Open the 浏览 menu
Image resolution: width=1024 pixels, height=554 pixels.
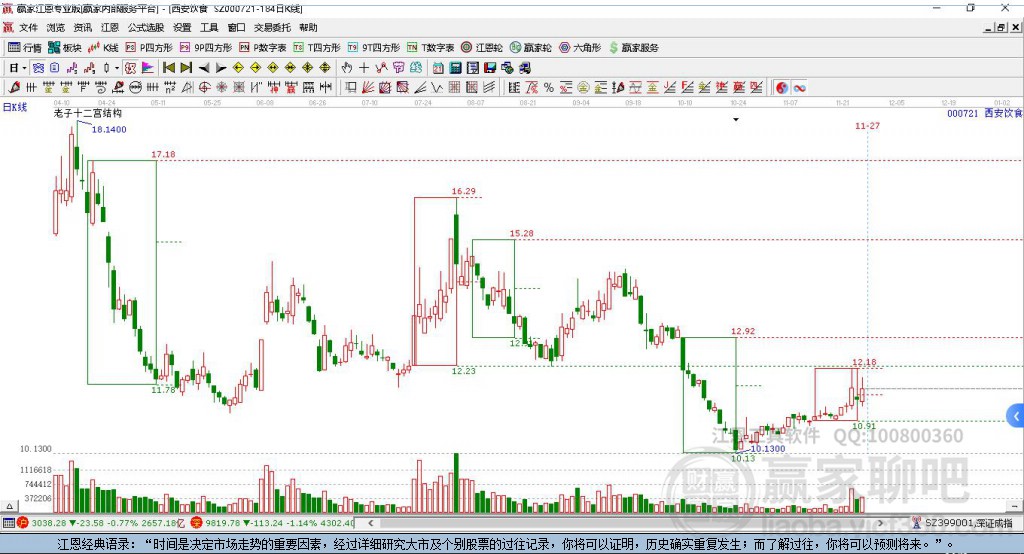coord(56,27)
